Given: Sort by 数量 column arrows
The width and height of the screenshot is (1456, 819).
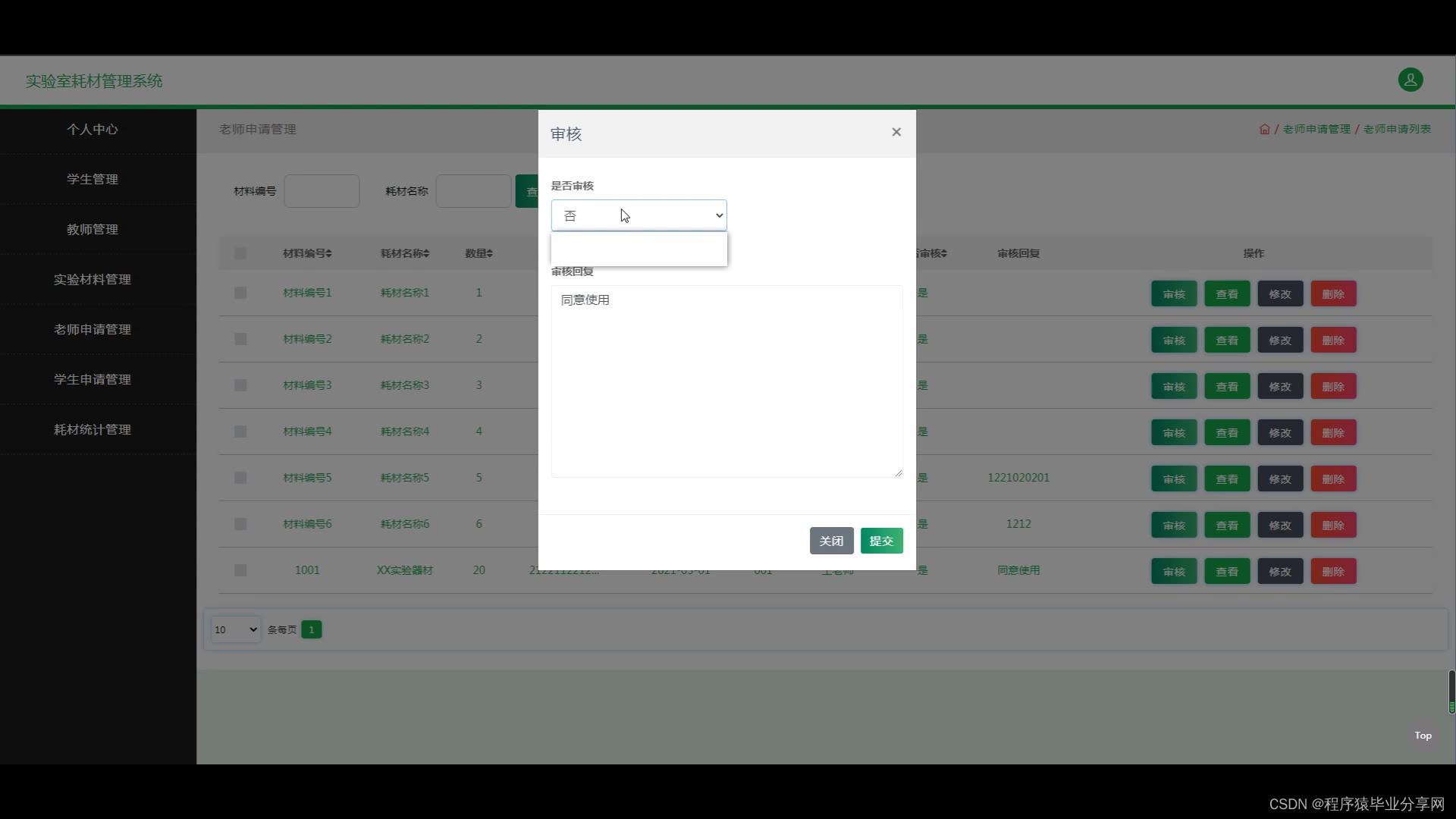Looking at the screenshot, I should (489, 253).
